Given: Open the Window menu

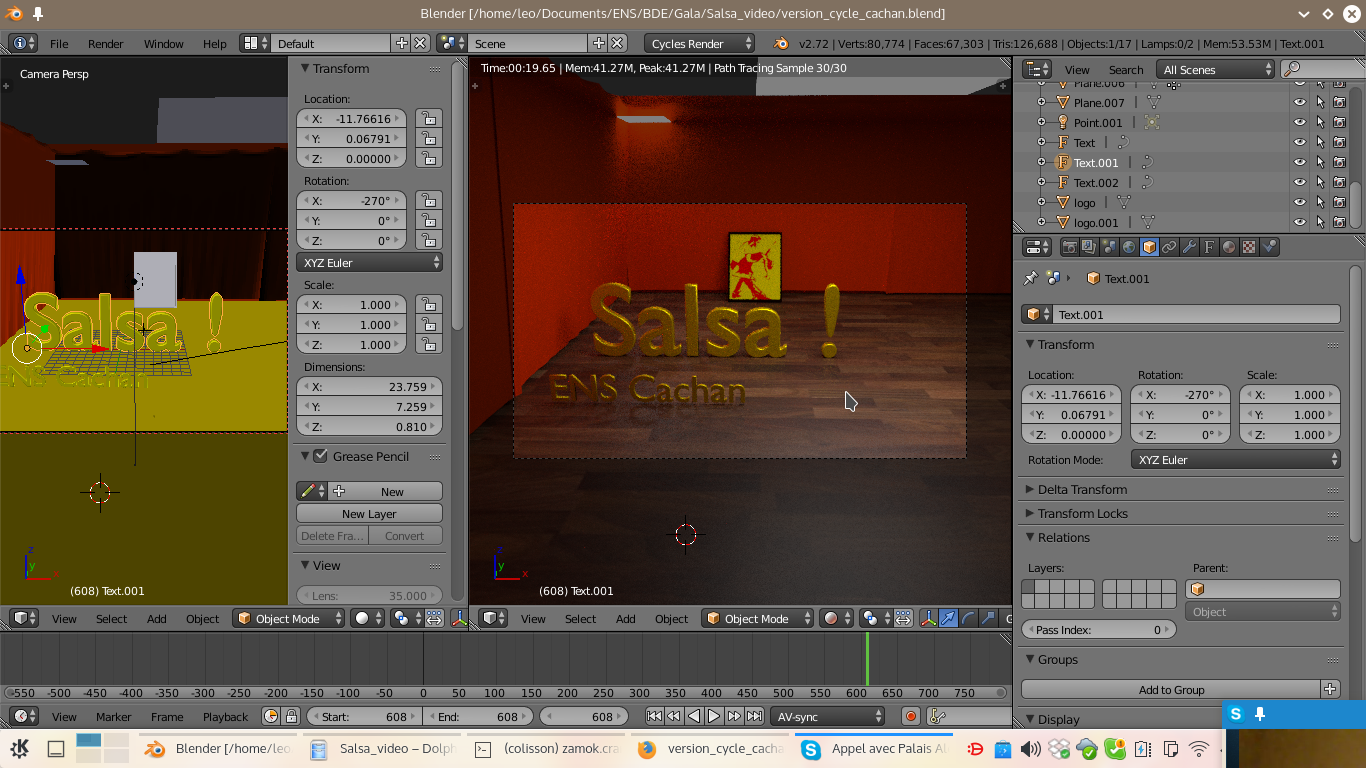Looking at the screenshot, I should click(163, 44).
